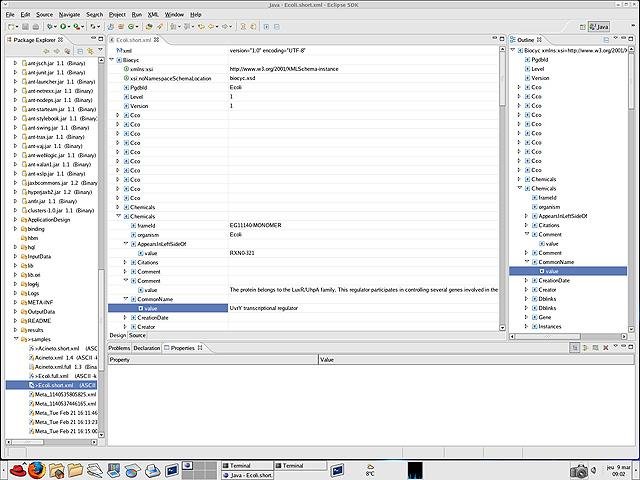Viewport: 640px width, 480px height.
Task: Open the Project menu
Action: [x=117, y=15]
